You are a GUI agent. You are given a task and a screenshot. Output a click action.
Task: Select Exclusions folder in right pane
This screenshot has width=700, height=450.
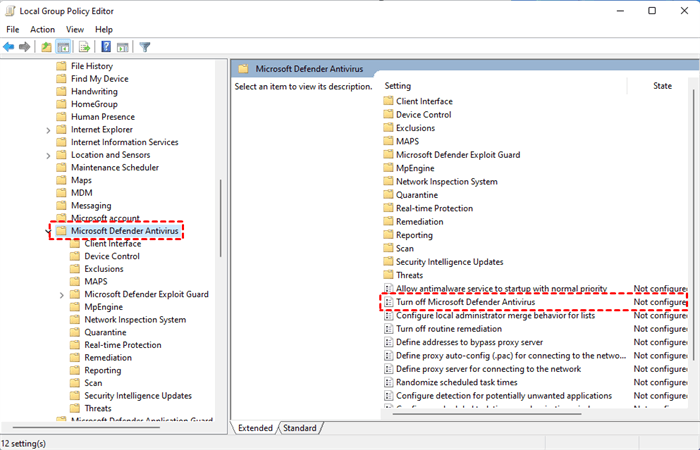tap(415, 128)
